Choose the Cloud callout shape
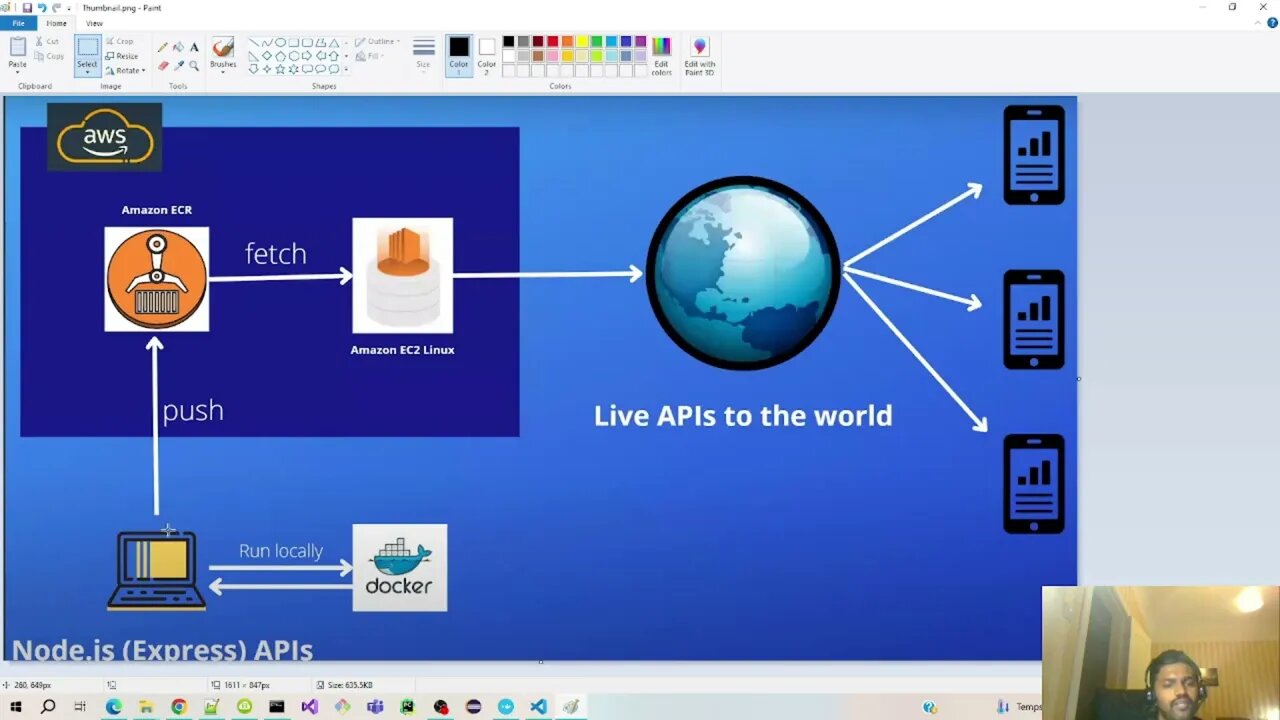Image resolution: width=1280 pixels, height=720 pixels. (333, 69)
